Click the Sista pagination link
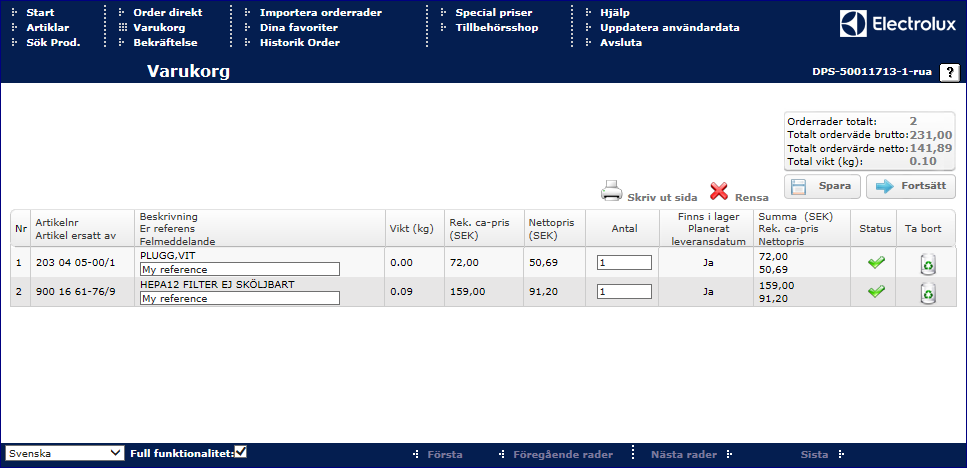967x468 pixels. pos(814,454)
